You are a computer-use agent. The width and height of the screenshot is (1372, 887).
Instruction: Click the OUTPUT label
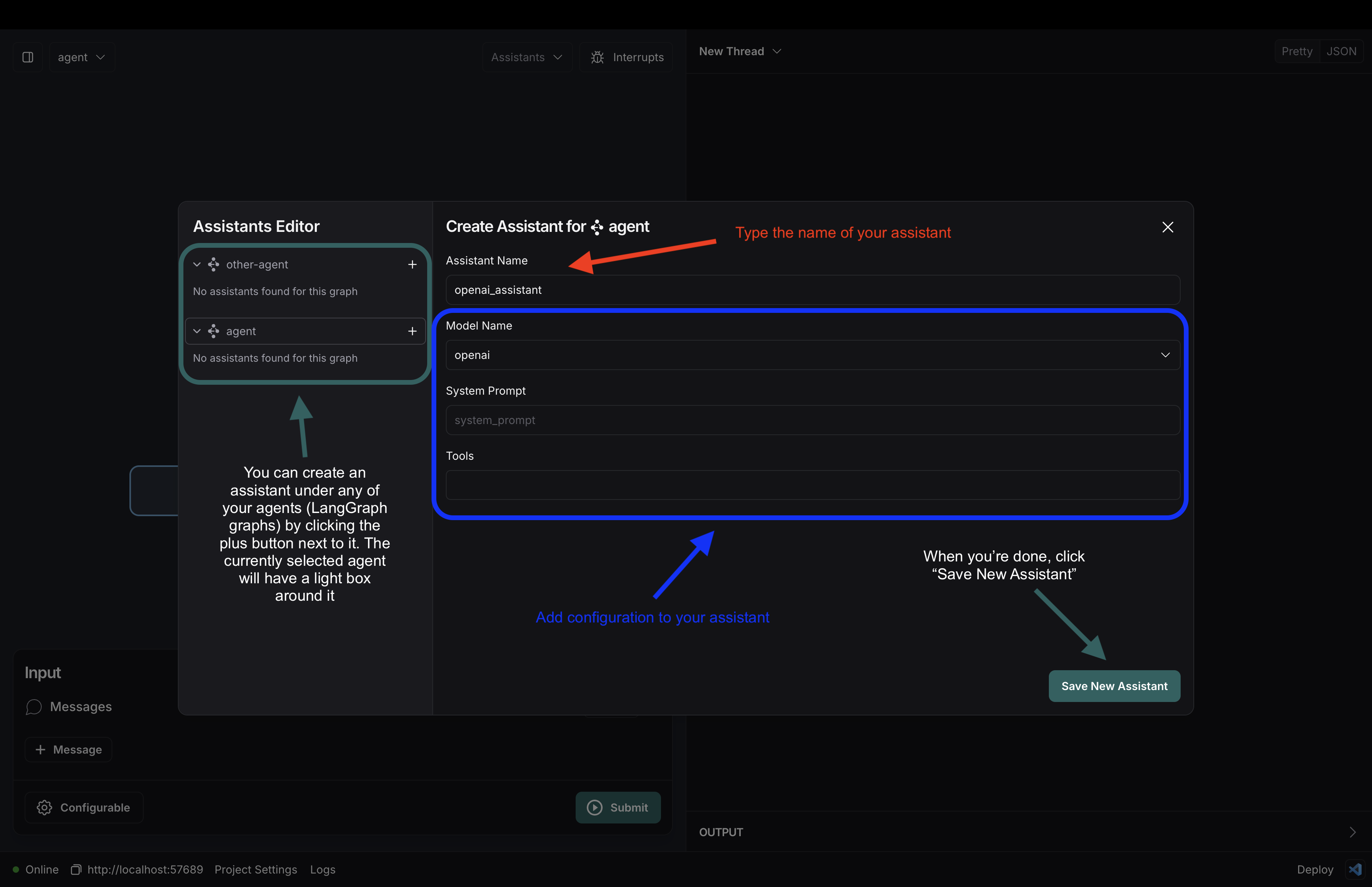[x=721, y=832]
